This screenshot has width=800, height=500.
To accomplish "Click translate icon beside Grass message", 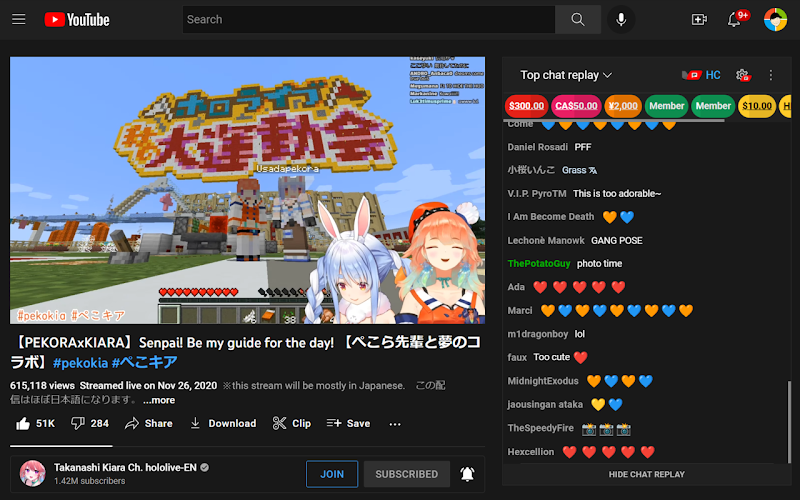I will (593, 170).
